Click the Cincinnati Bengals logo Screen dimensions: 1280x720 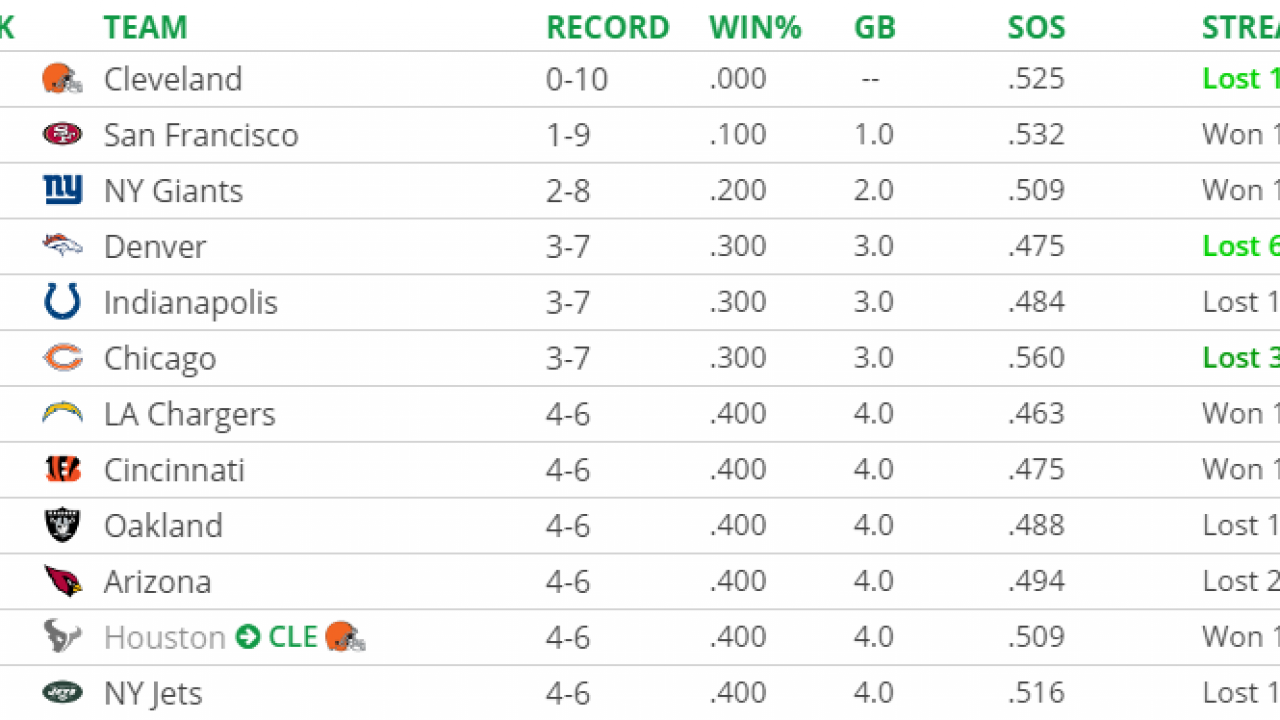62,469
